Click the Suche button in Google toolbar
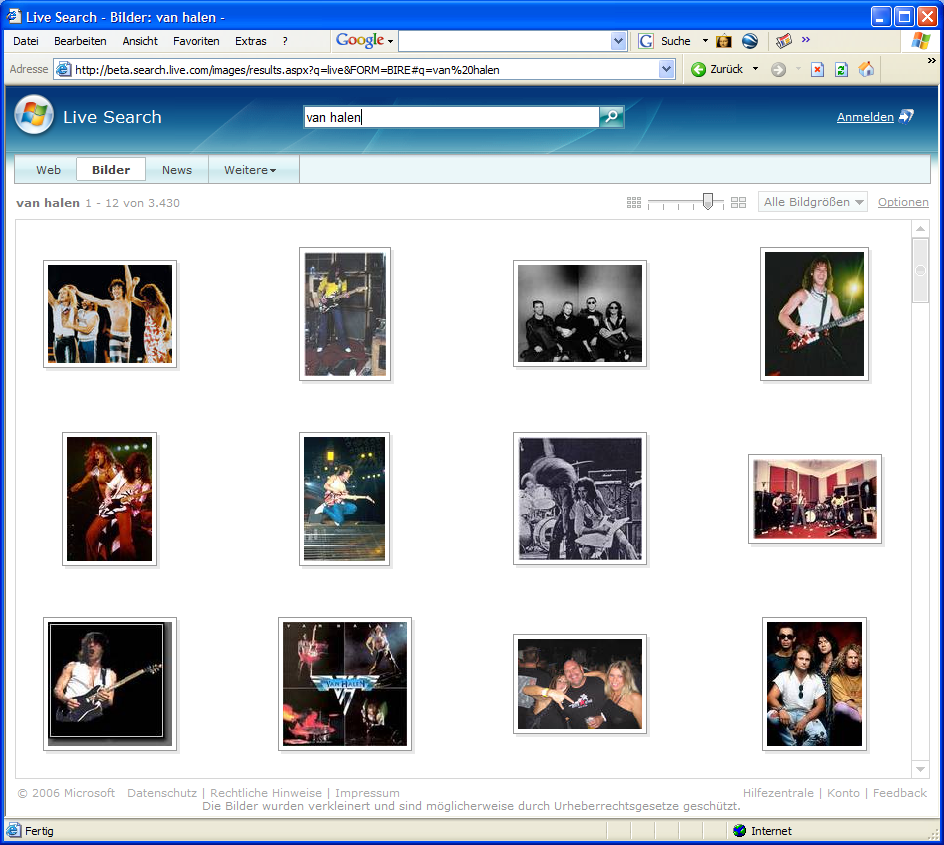The image size is (944, 845). [675, 41]
